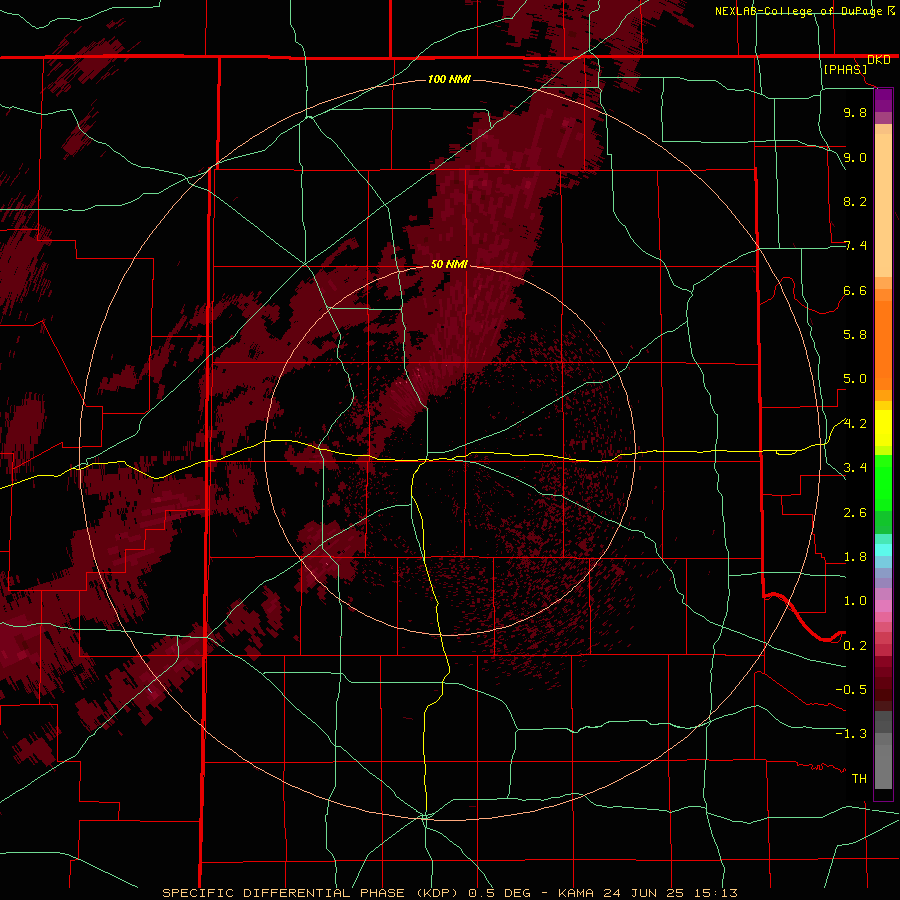This screenshot has height=900, width=900.
Task: Select the 8.2 scale value
Action: point(855,201)
